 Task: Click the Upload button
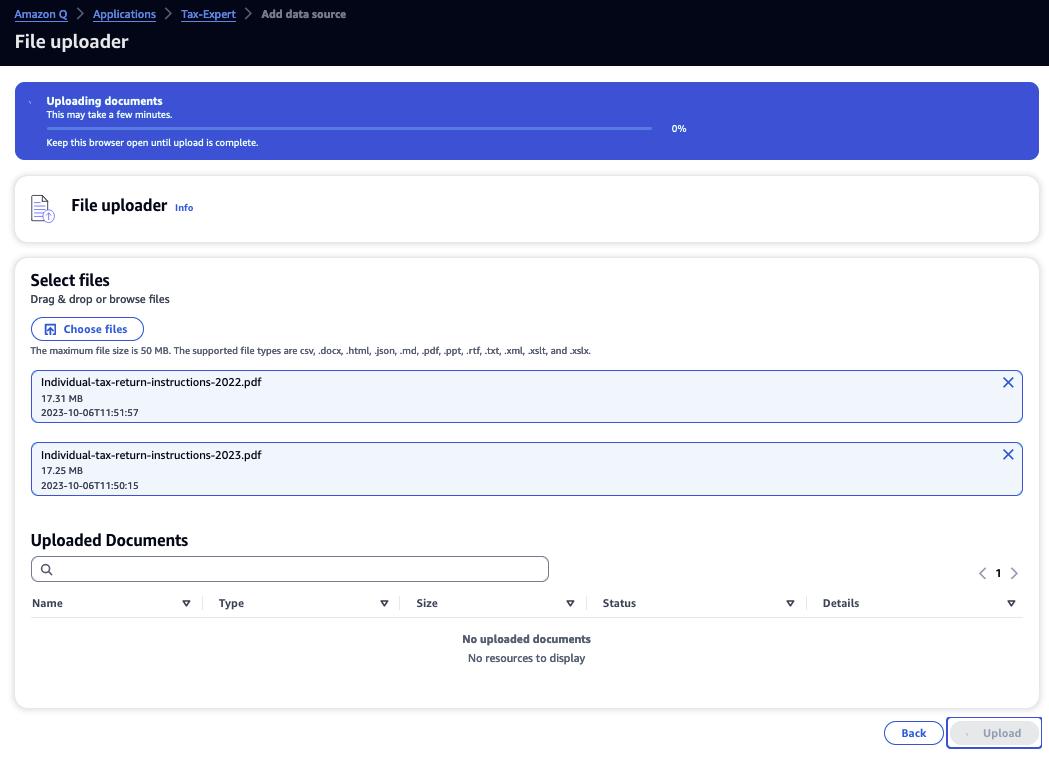point(994,733)
